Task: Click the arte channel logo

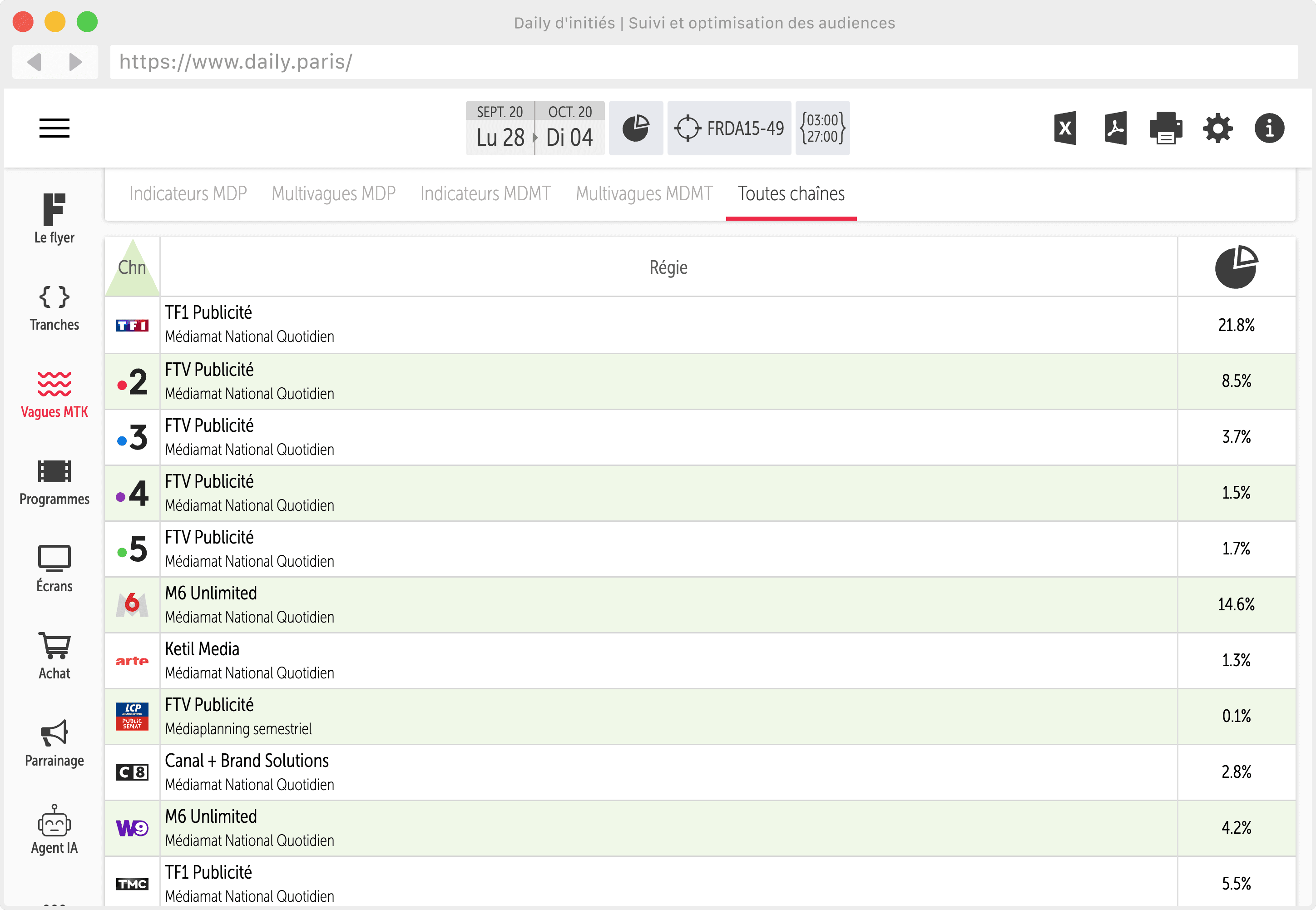Action: [x=132, y=660]
